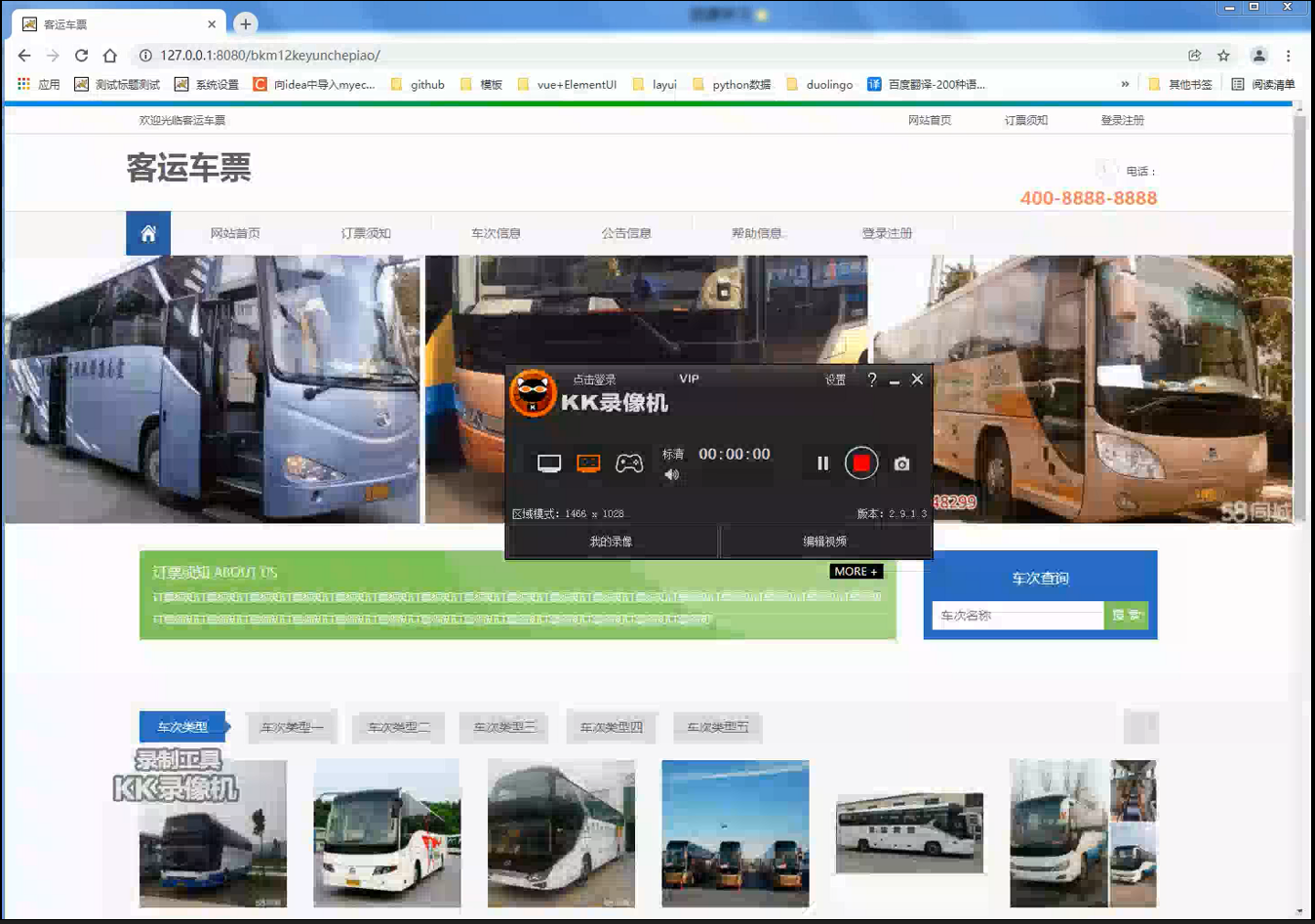Open the blue-sky bus fleet thumbnail
Viewport: 1315px width, 924px height.
click(736, 834)
